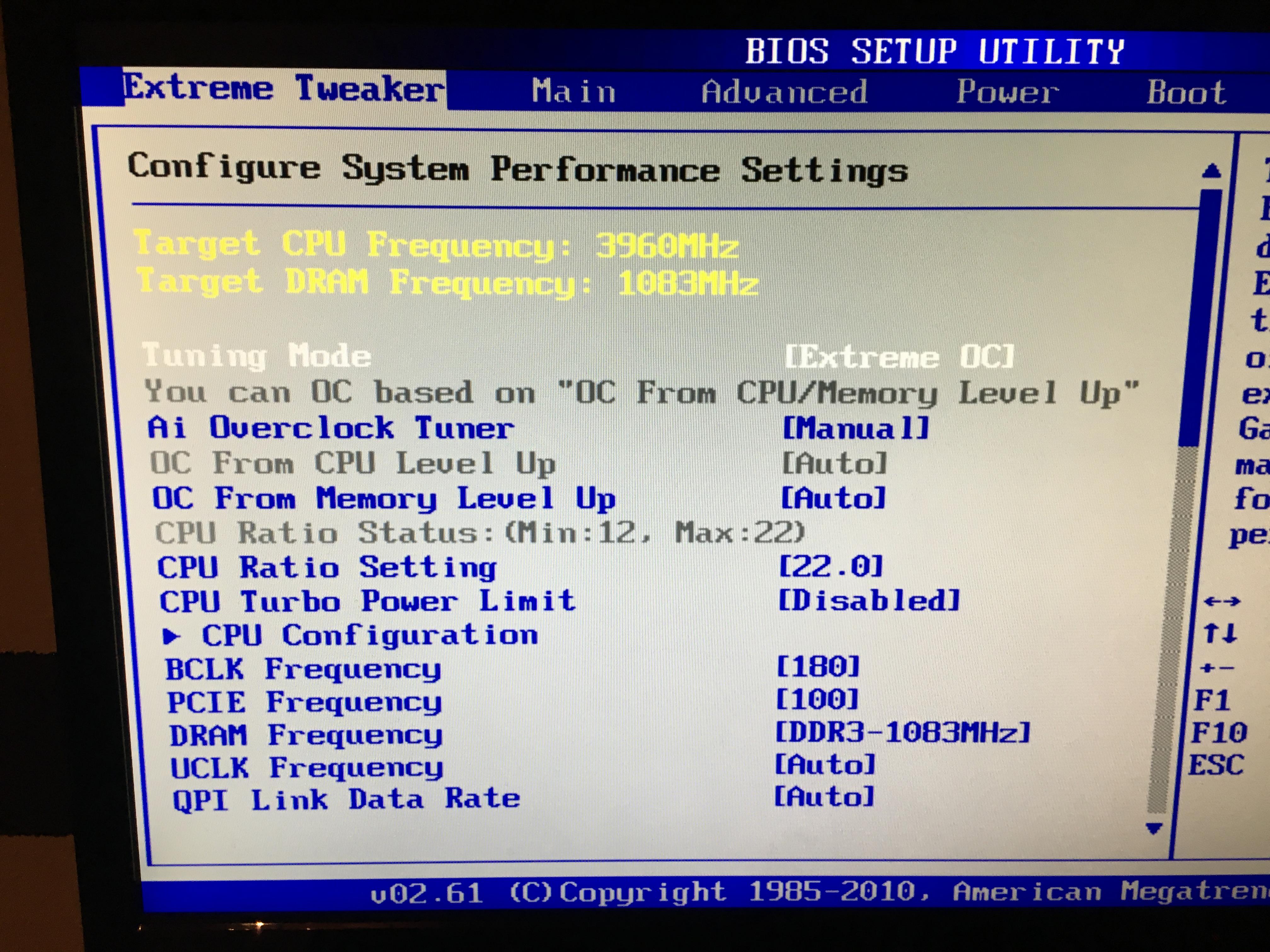Click the BCLK Frequency 180 field
The height and width of the screenshot is (952, 1270).
[818, 667]
